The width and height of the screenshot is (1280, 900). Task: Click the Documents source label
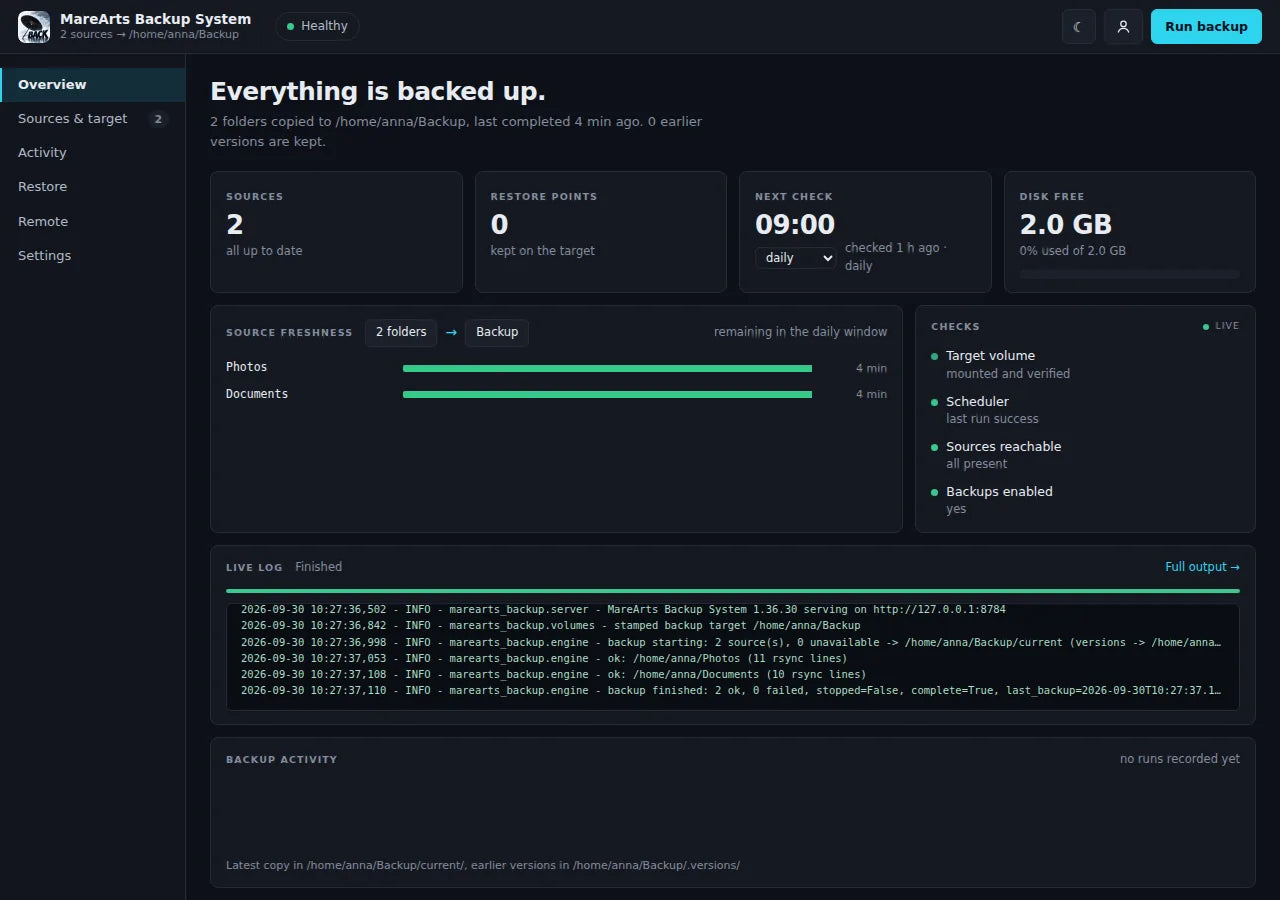257,394
